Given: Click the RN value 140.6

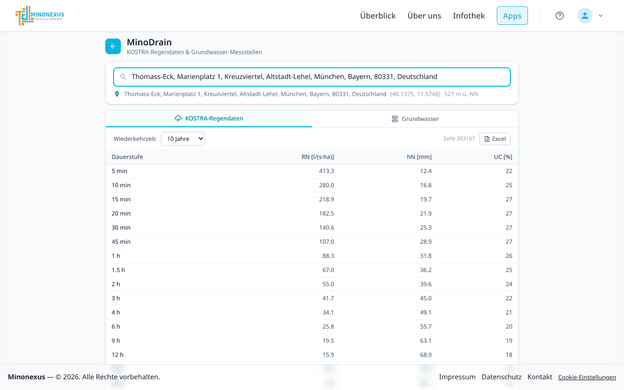Looking at the screenshot, I should pyautogui.click(x=326, y=228).
